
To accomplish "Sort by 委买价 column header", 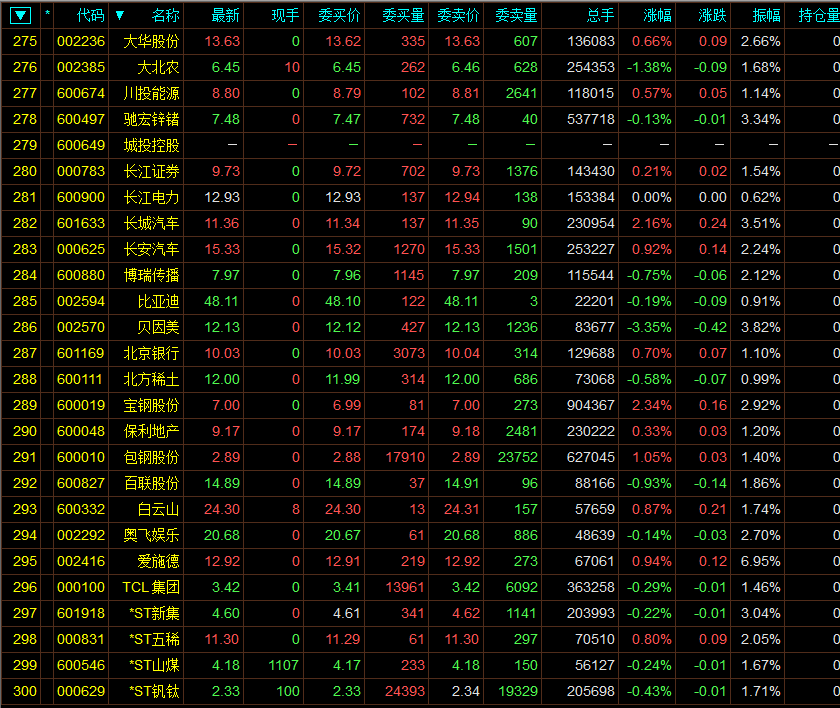I will [x=339, y=16].
